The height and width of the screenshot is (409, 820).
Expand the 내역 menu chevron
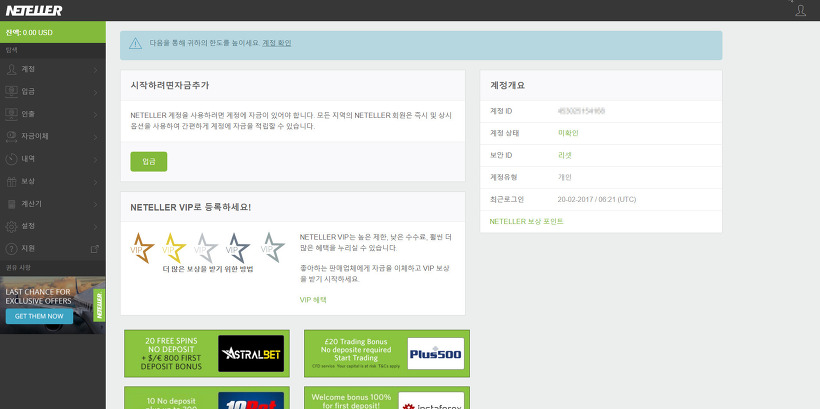click(95, 160)
